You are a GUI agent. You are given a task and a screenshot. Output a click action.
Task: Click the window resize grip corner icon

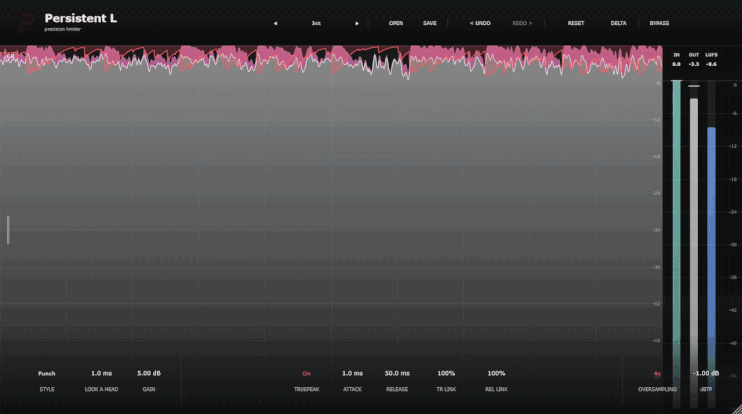737,409
